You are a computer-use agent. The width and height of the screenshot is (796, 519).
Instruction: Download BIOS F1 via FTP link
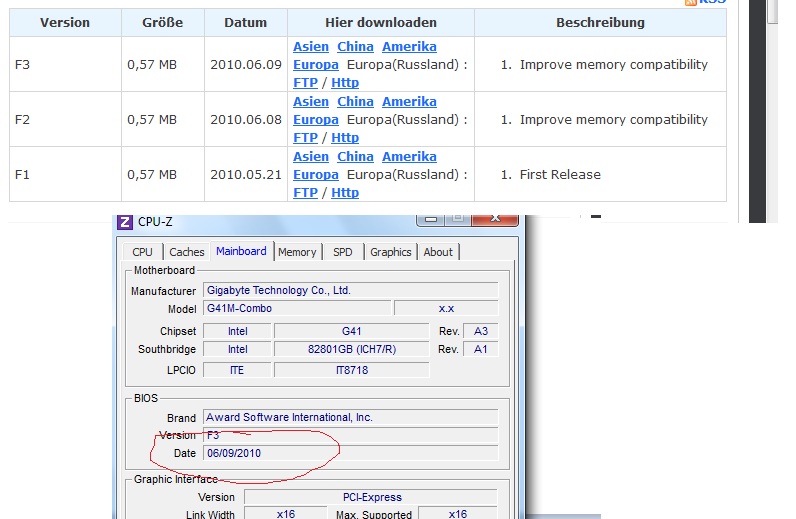[305, 192]
